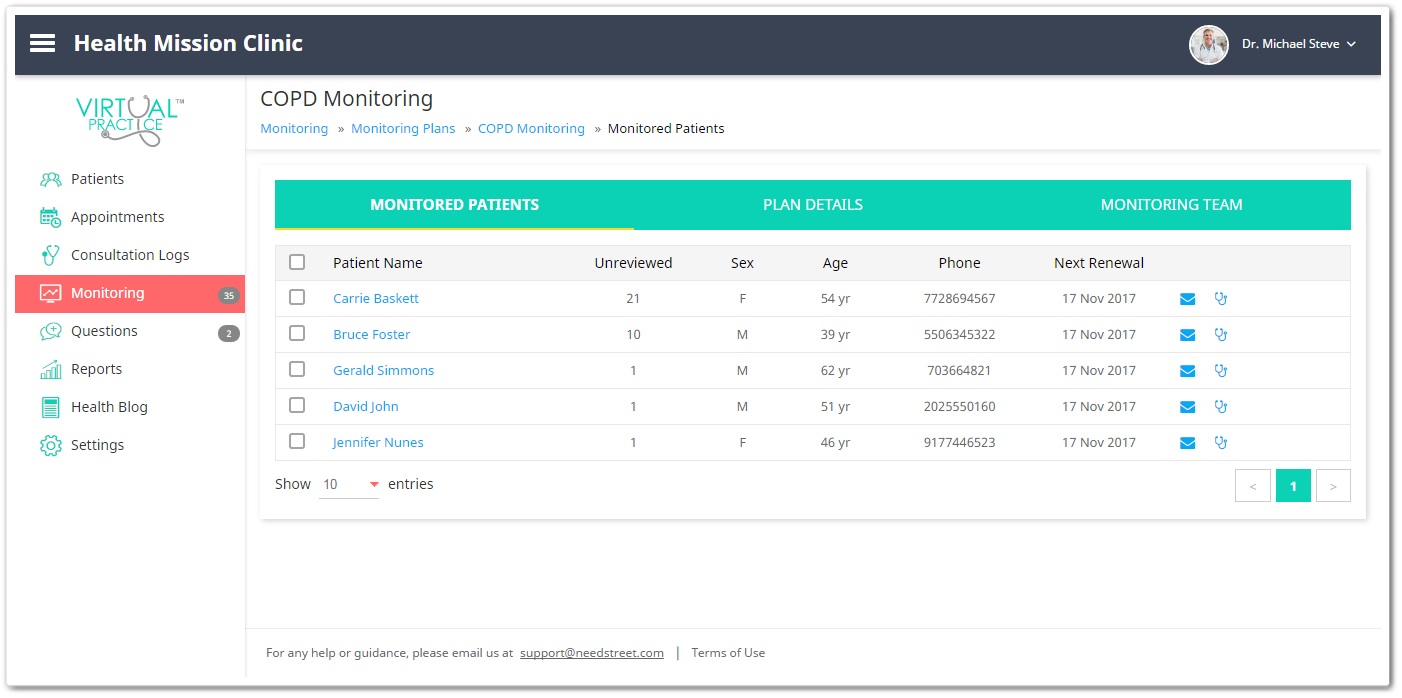Click the Monitoring chart icon in sidebar
The image size is (1402, 698).
point(50,293)
